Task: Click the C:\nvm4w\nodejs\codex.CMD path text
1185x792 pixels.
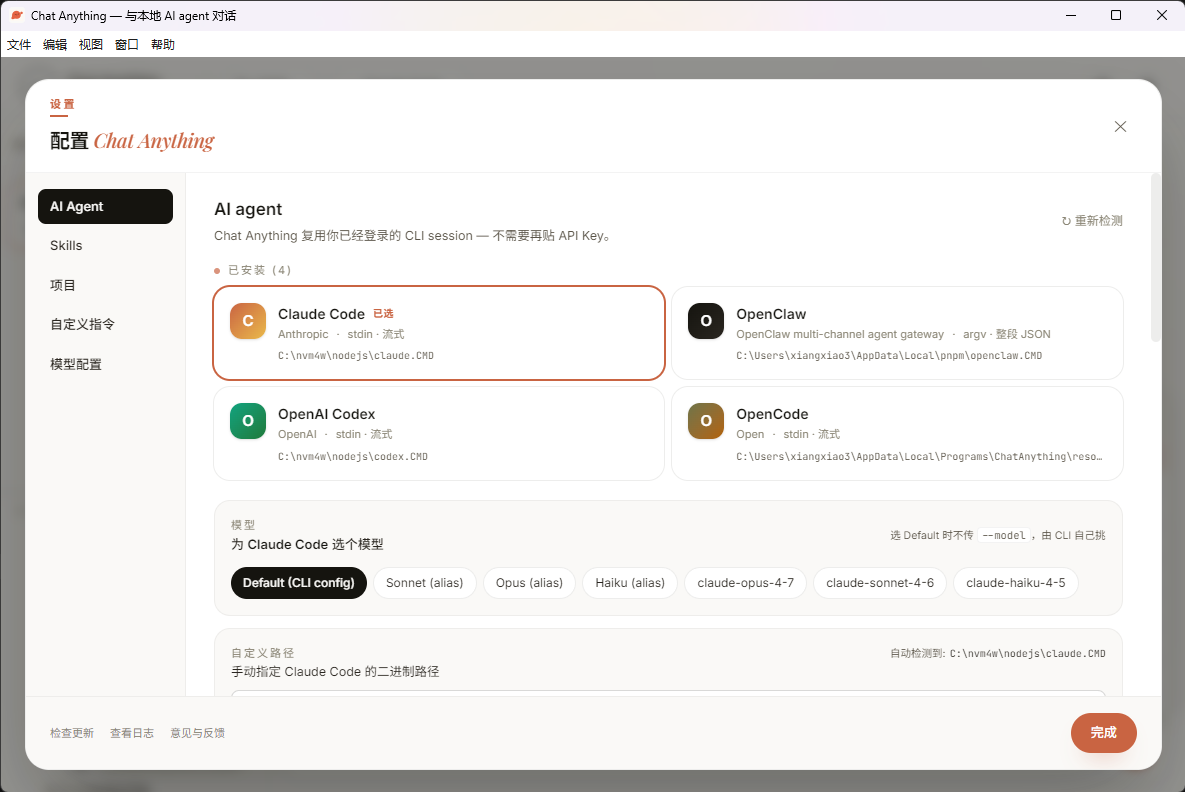Action: click(x=353, y=456)
